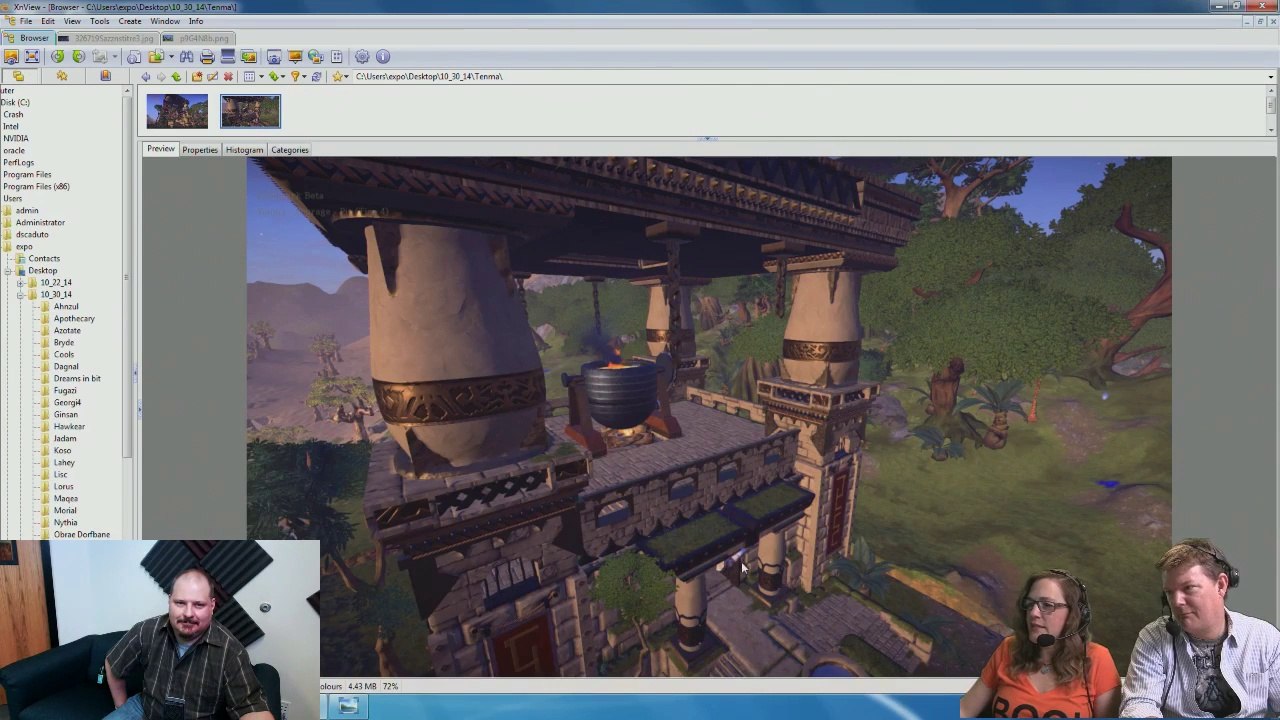Screen dimensions: 1280x720
Task: Switch to the p9G4N8b.png tab
Action: (x=197, y=38)
